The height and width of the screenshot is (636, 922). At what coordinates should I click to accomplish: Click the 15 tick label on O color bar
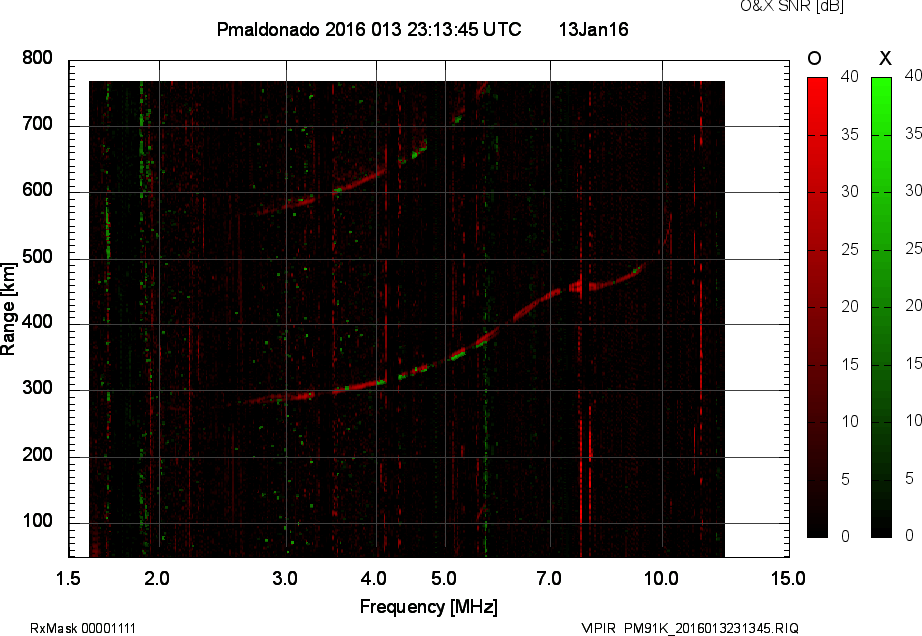[x=850, y=364]
